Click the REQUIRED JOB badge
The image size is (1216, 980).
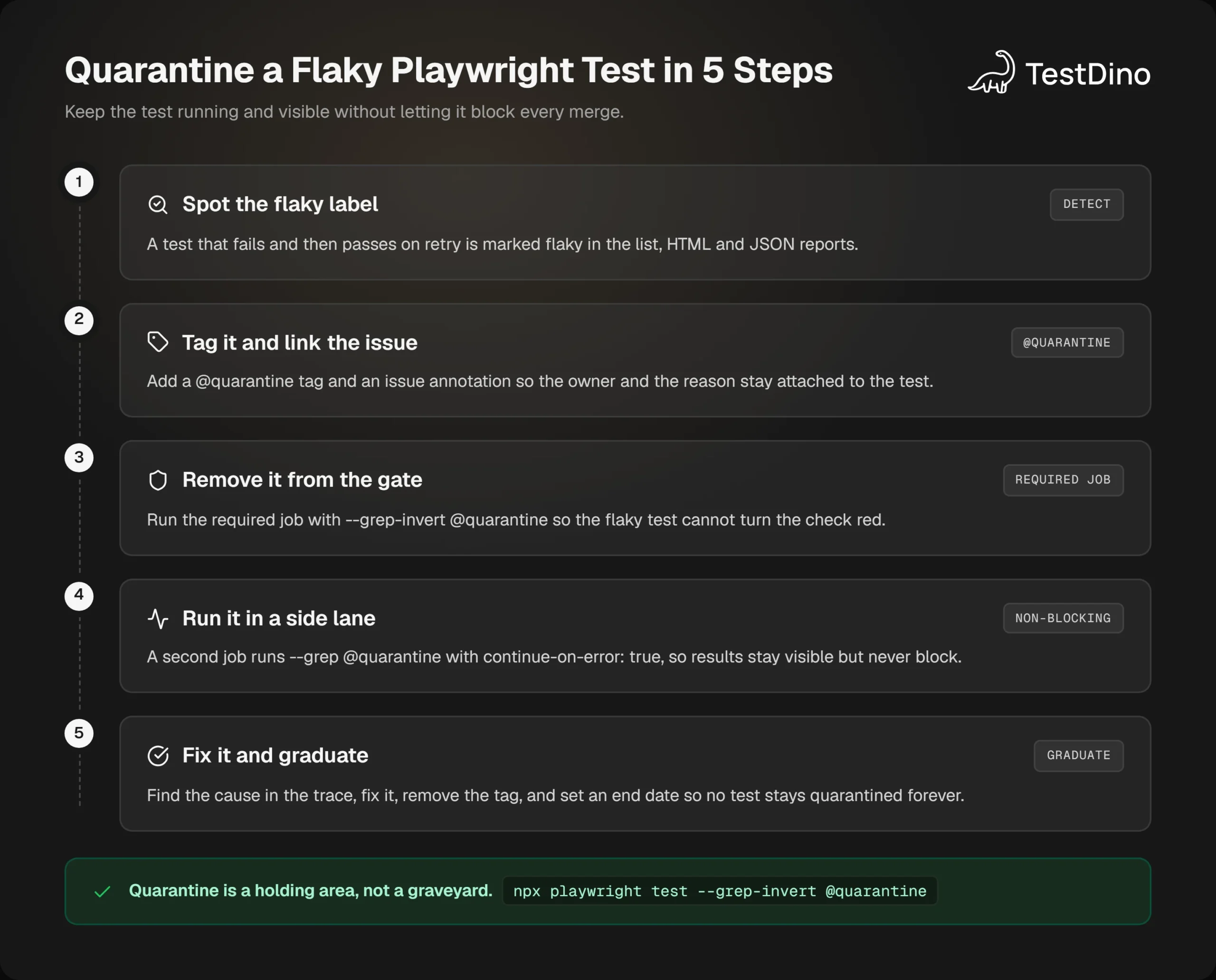(1063, 480)
